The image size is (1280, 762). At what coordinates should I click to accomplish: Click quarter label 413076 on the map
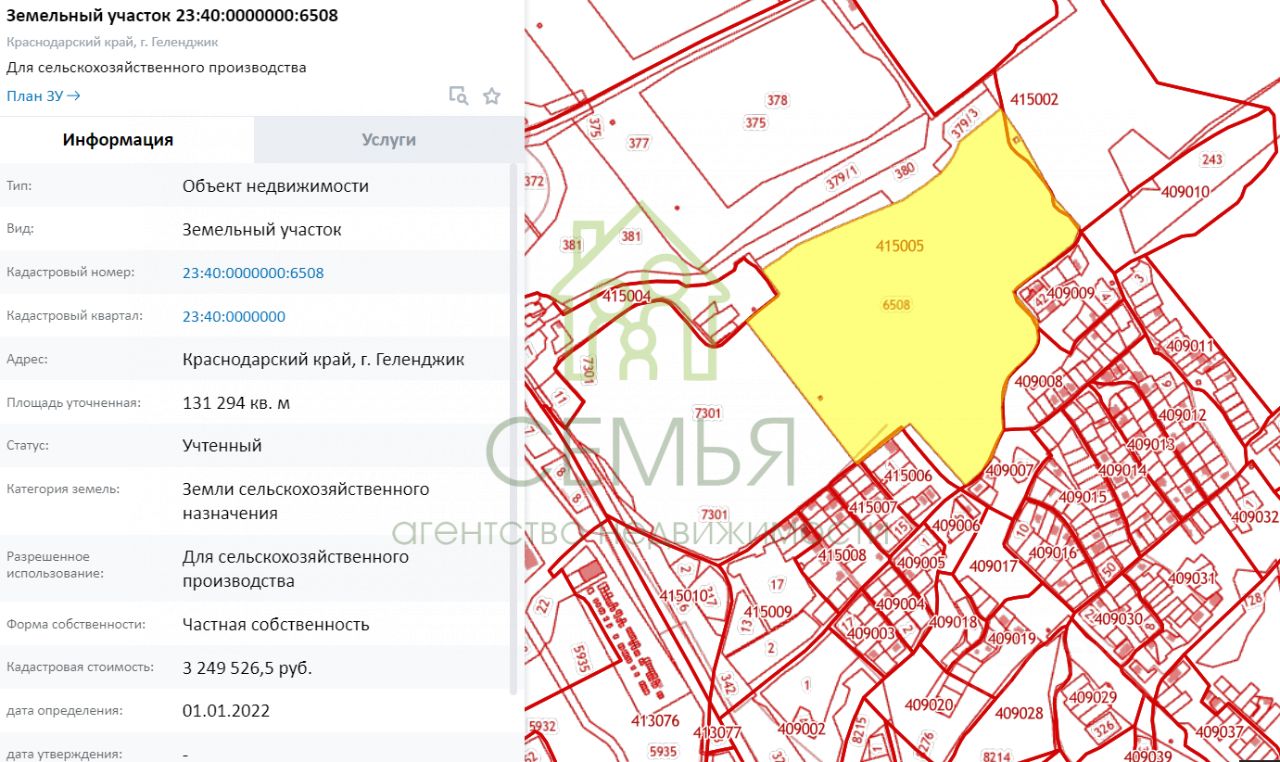coord(655,720)
